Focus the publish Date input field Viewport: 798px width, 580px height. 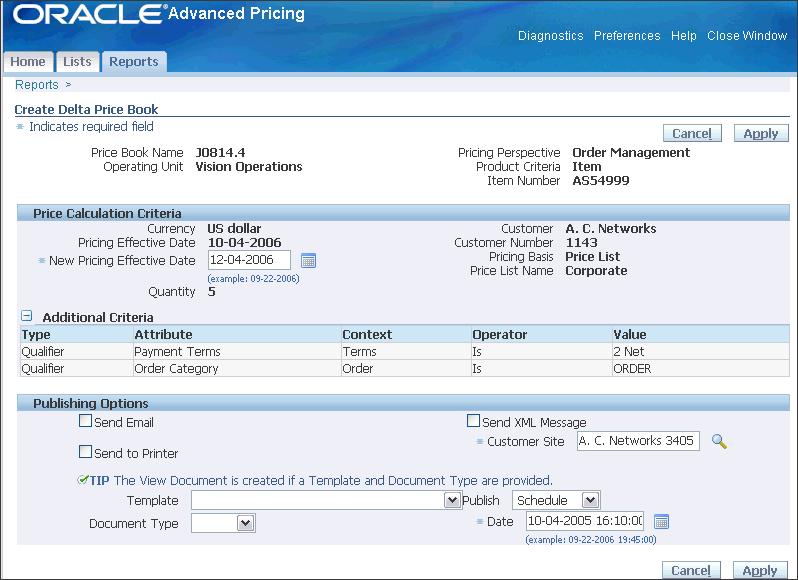[585, 521]
